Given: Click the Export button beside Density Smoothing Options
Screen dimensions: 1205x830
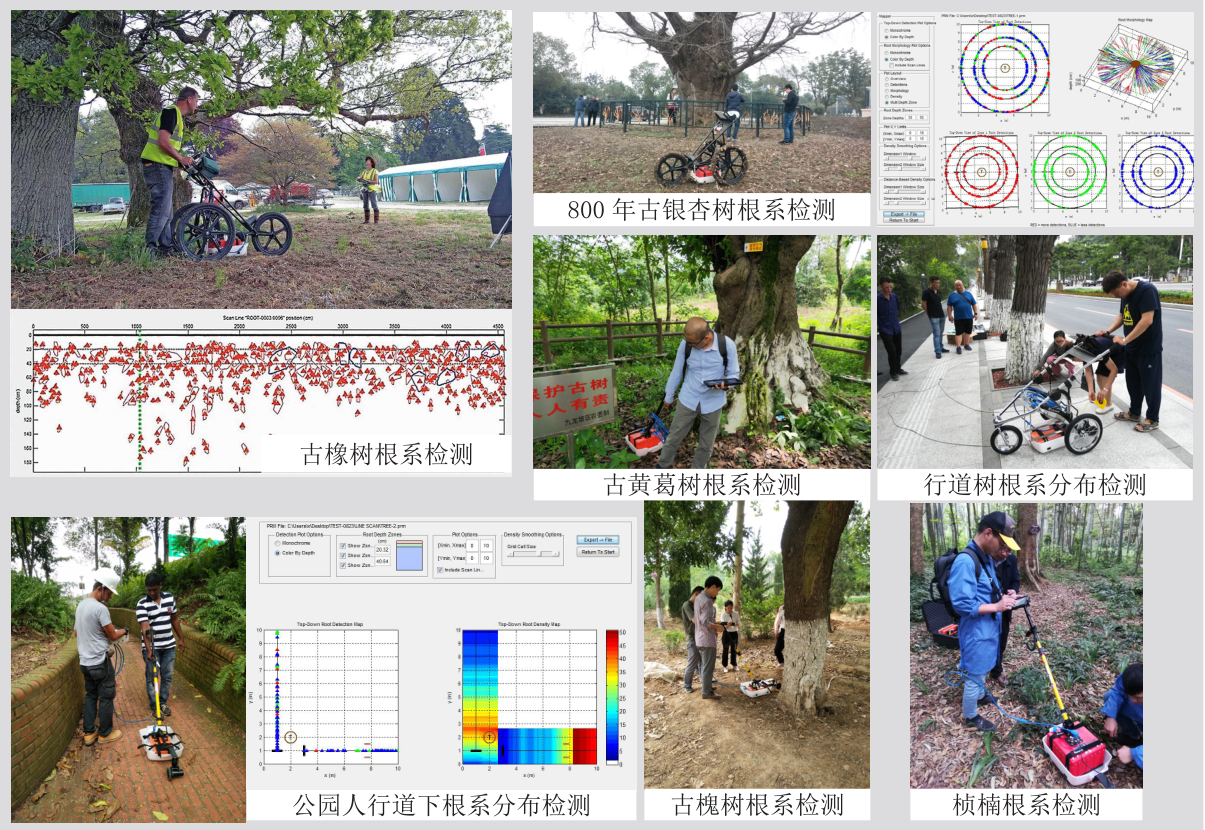Looking at the screenshot, I should click(x=596, y=540).
